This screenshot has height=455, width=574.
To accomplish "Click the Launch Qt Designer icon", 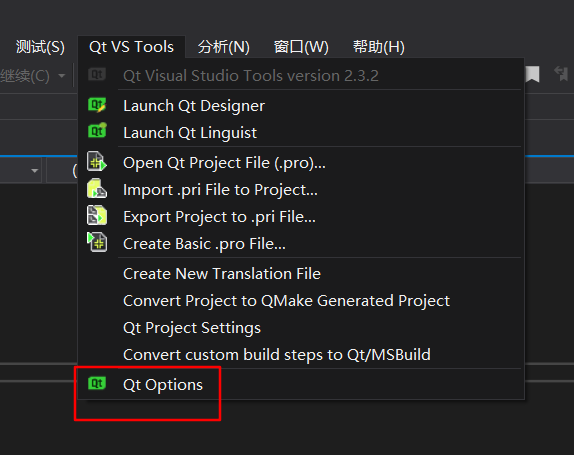I will coord(97,105).
